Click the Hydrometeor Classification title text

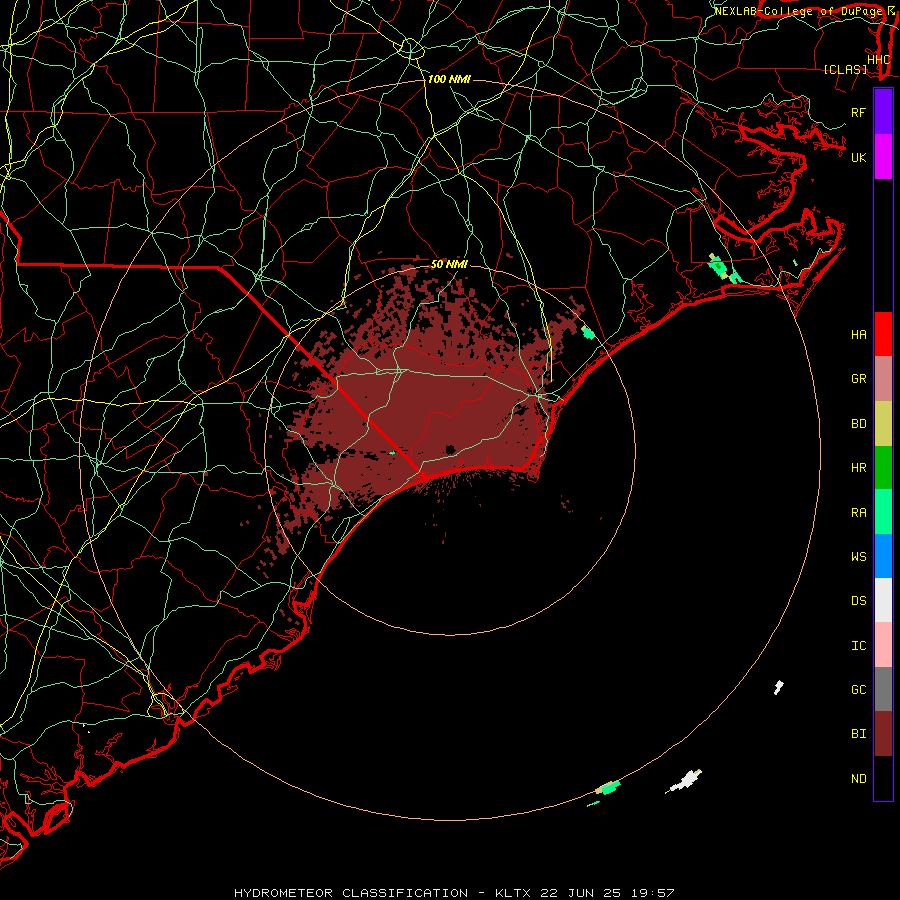click(x=350, y=893)
